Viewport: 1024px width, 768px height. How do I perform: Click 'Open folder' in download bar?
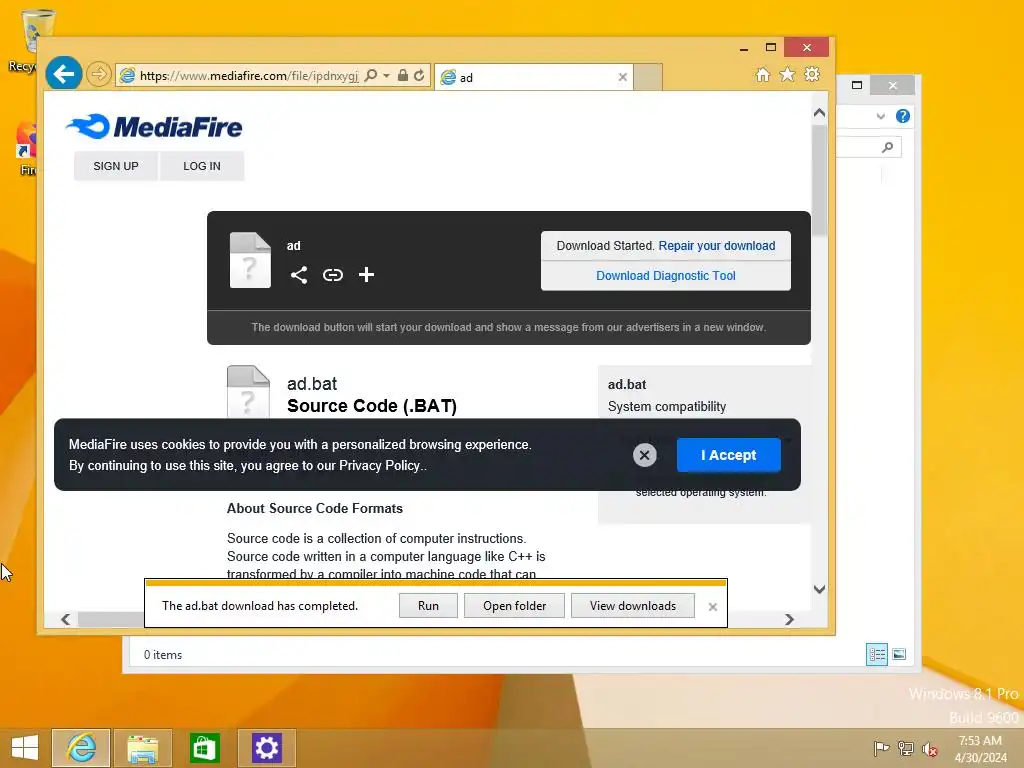click(515, 606)
